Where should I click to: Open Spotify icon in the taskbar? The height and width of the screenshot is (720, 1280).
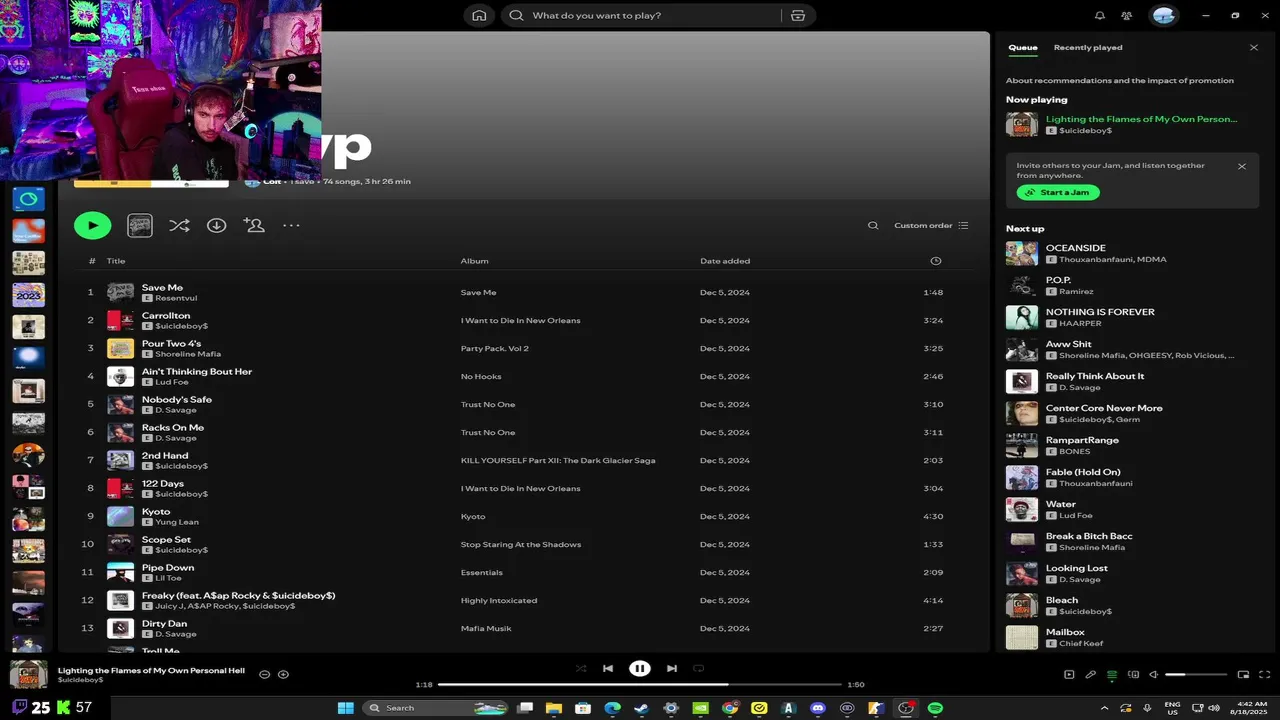936,708
